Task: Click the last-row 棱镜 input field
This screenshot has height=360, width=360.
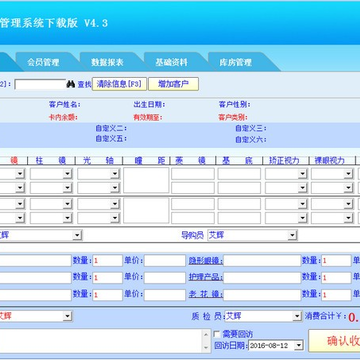Action: click(x=193, y=218)
